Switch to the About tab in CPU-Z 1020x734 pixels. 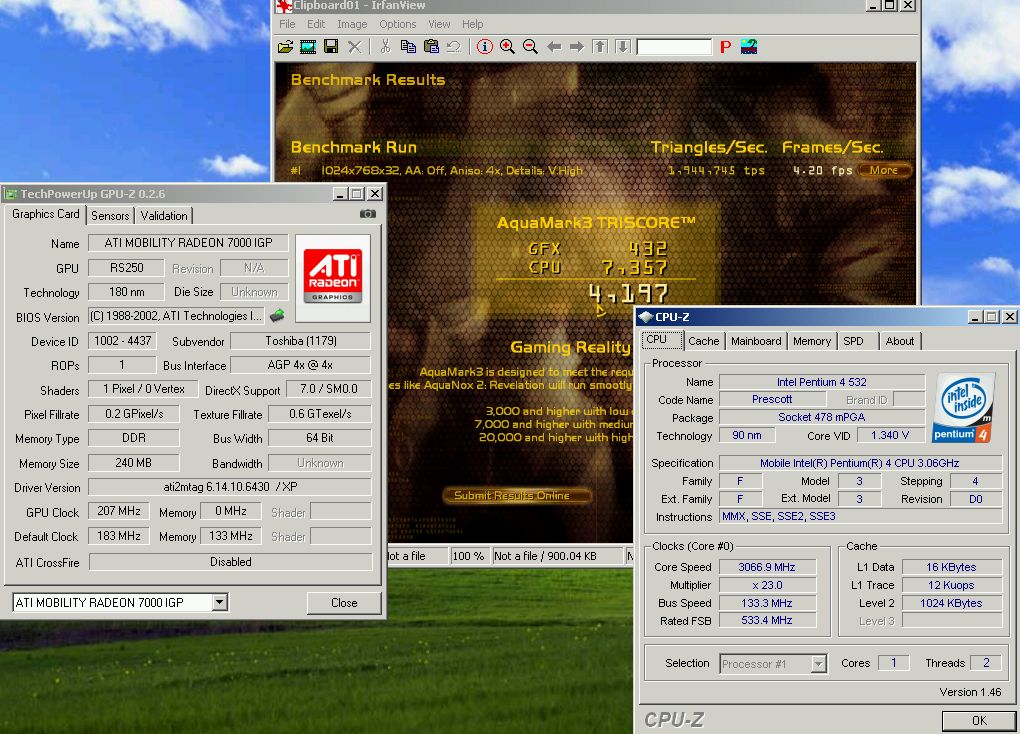[x=900, y=341]
